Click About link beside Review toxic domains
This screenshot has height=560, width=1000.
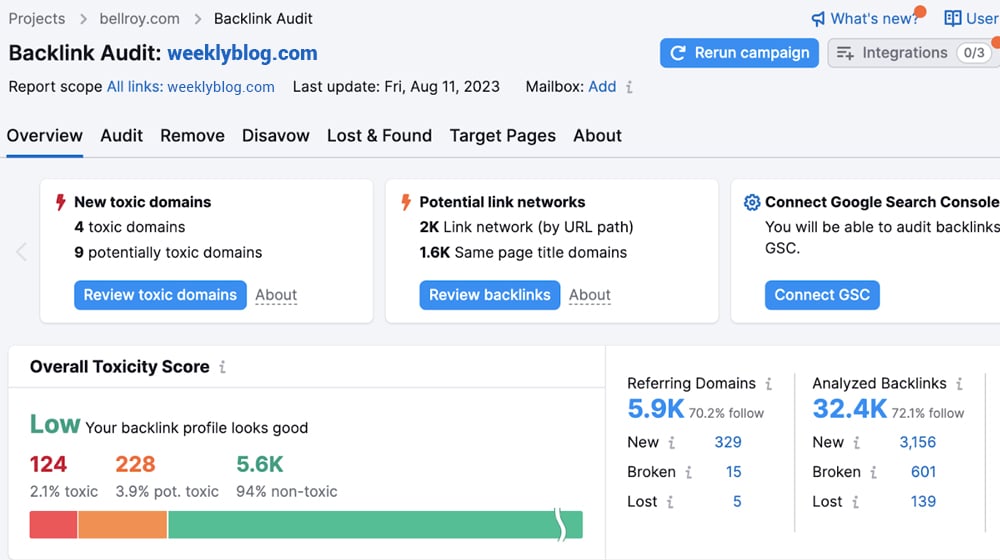276,295
